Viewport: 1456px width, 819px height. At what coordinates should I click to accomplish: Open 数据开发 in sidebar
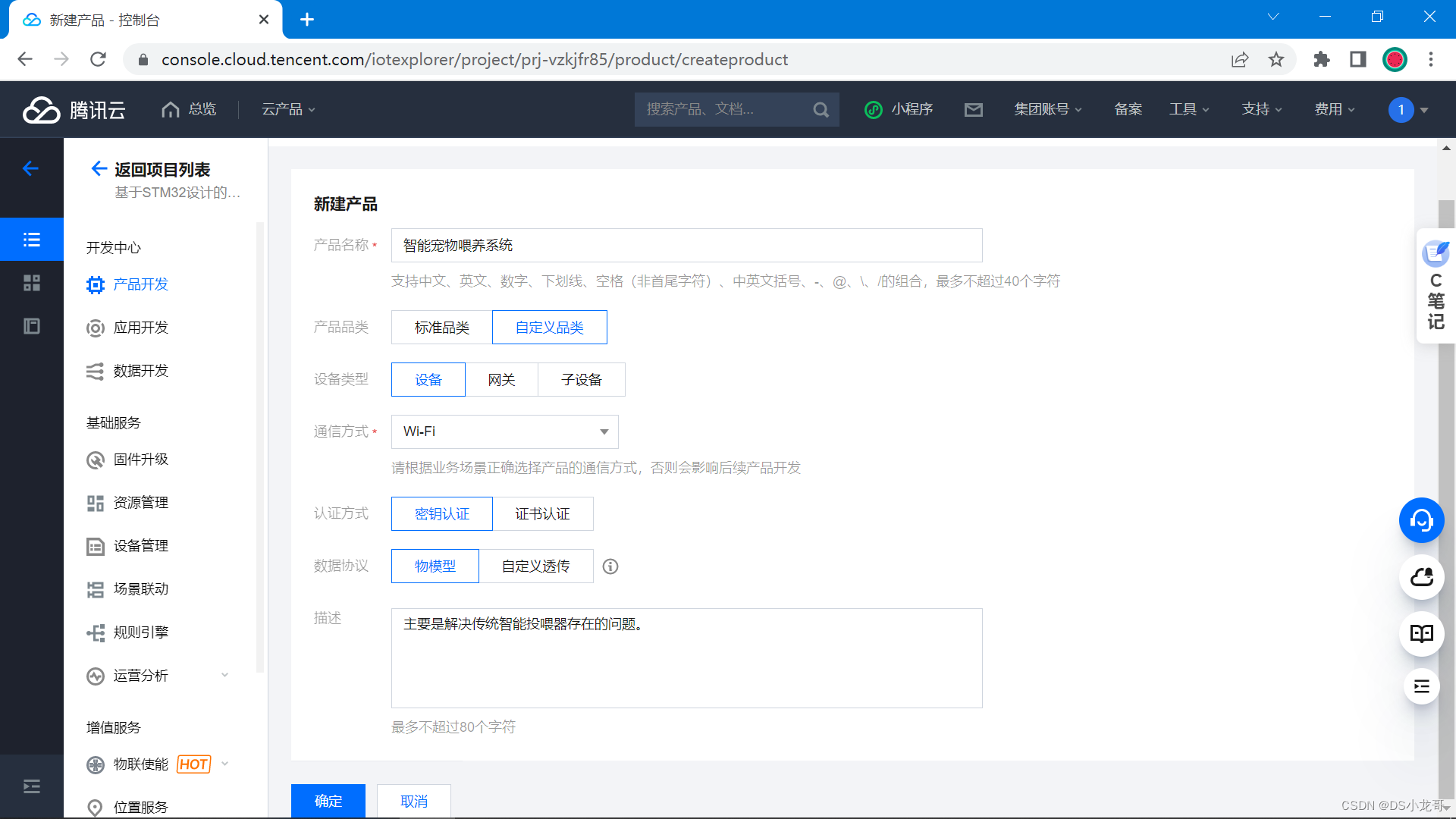[x=127, y=371]
